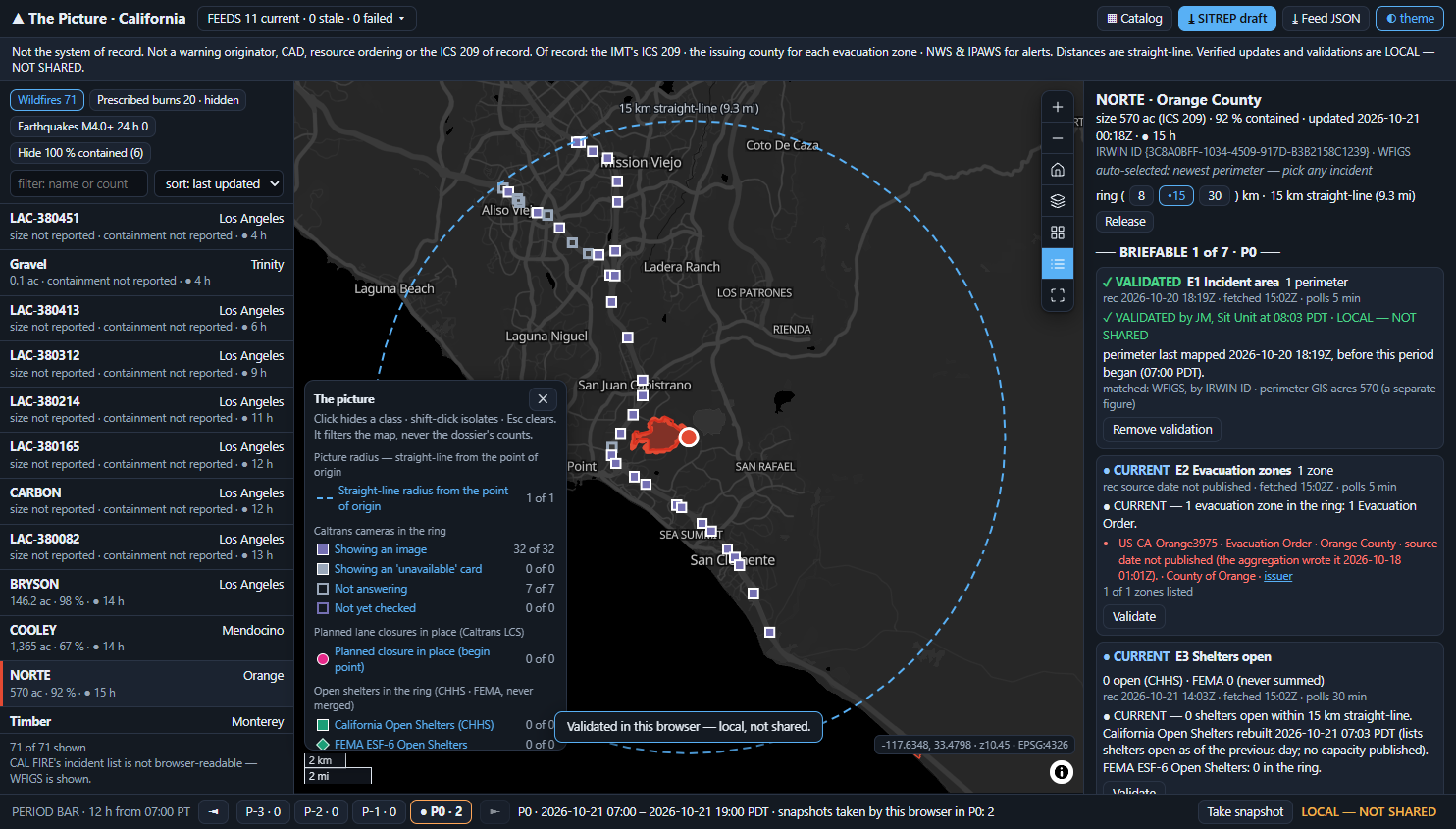Zoom in on the map
The image size is (1456, 829).
click(1057, 107)
